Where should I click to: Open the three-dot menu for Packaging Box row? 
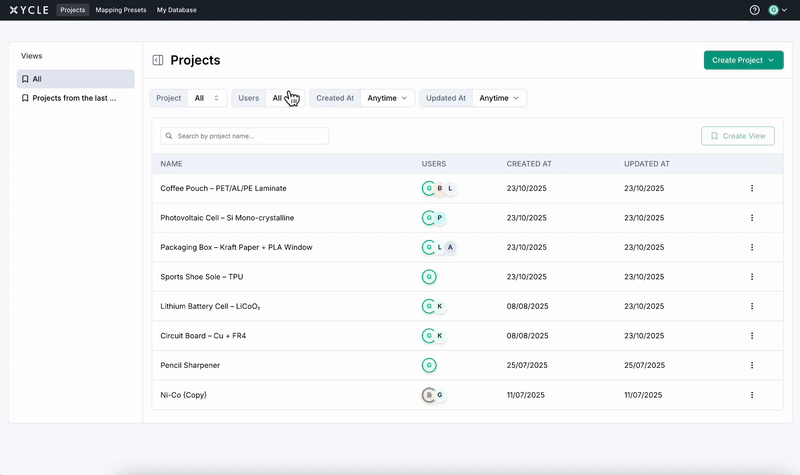752,247
